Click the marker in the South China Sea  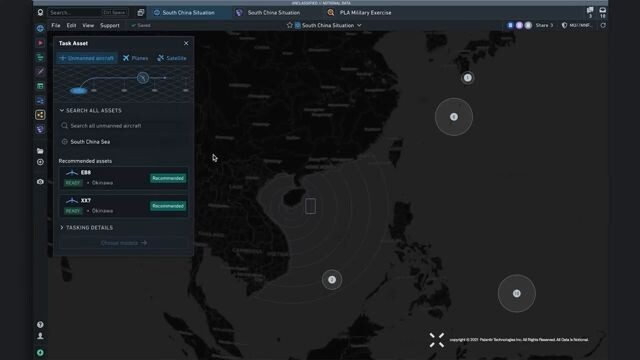point(332,280)
